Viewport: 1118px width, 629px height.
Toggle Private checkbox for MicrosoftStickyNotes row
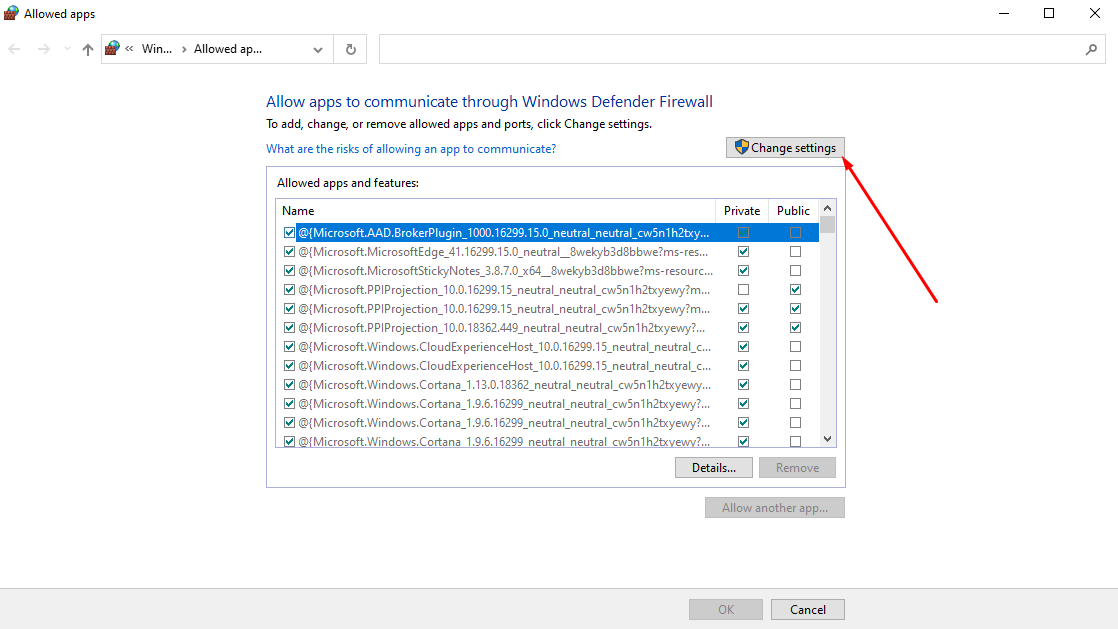point(743,270)
